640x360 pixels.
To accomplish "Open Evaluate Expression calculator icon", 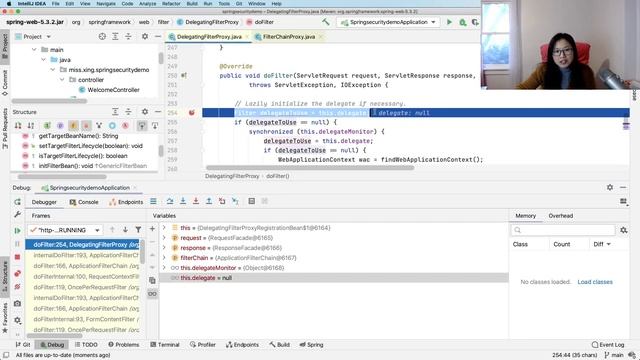I will click(x=251, y=201).
